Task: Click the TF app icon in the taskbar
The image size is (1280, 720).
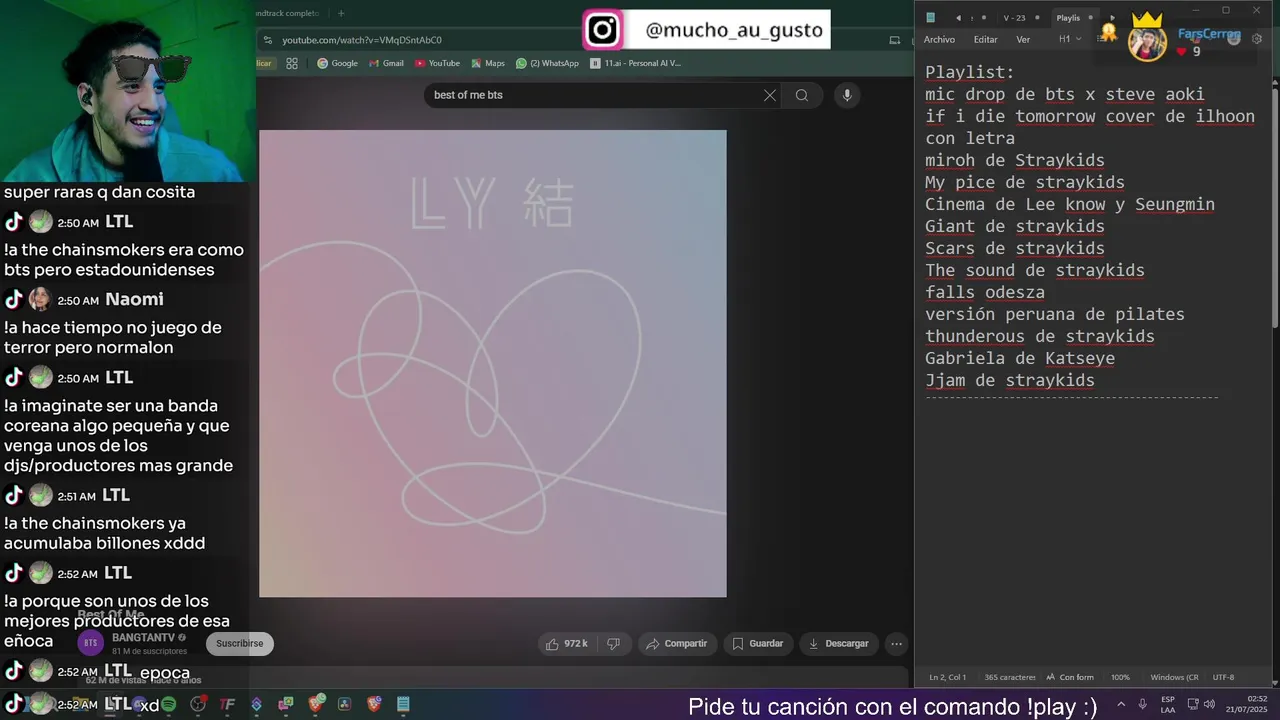Action: (227, 704)
